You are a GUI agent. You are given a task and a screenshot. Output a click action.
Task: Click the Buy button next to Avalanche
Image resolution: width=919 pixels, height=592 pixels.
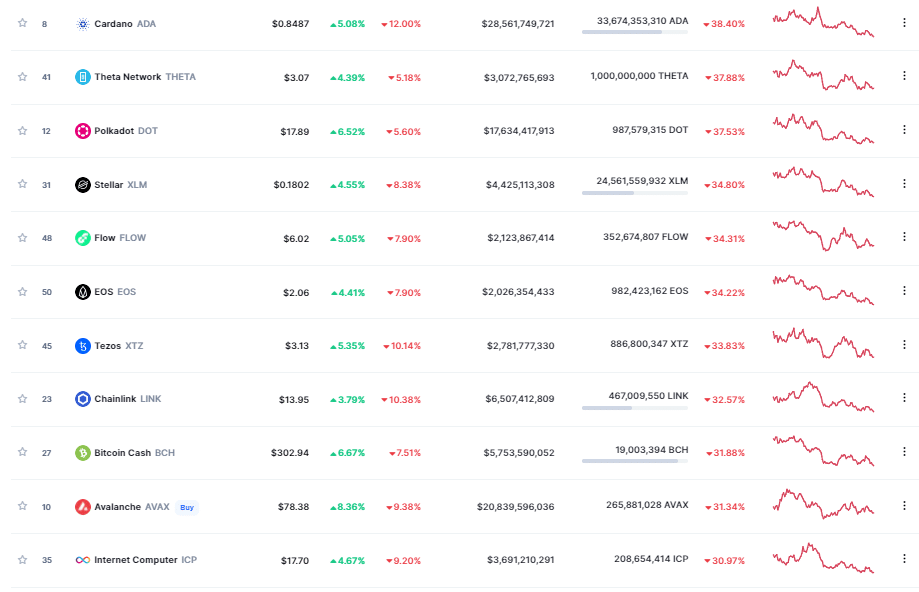pos(187,508)
